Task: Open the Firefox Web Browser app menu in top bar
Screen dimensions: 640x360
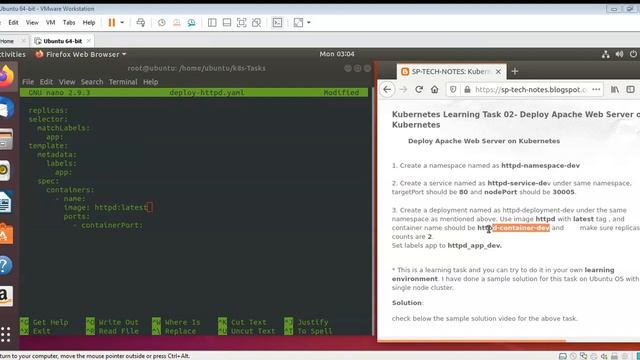Action: 80,54
